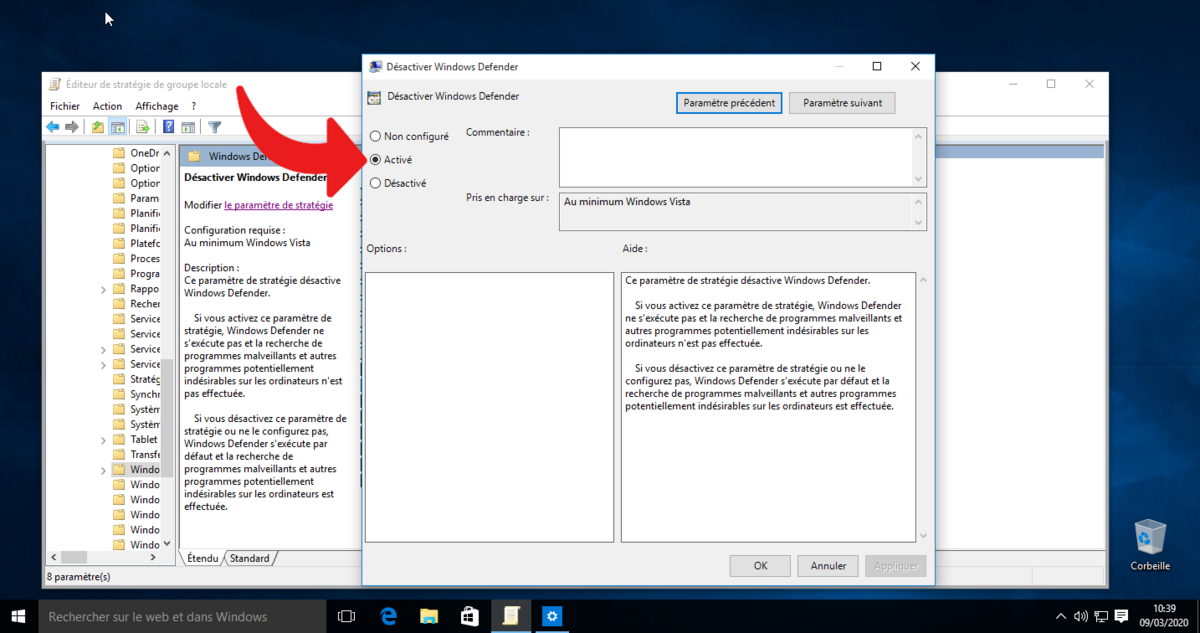Viewport: 1200px width, 633px height.
Task: Select the Recher folder in the tree
Action: click(x=135, y=304)
